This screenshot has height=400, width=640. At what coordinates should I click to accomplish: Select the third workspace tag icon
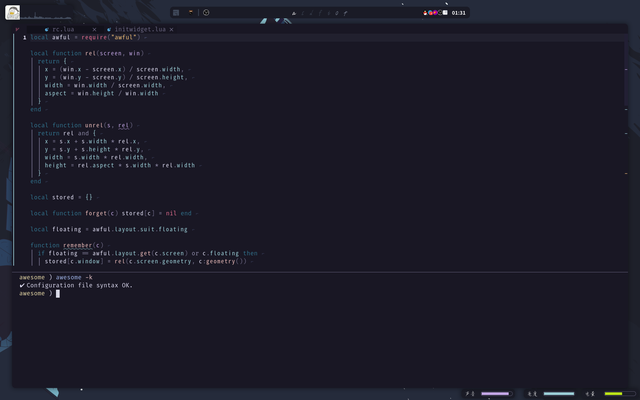311,13
